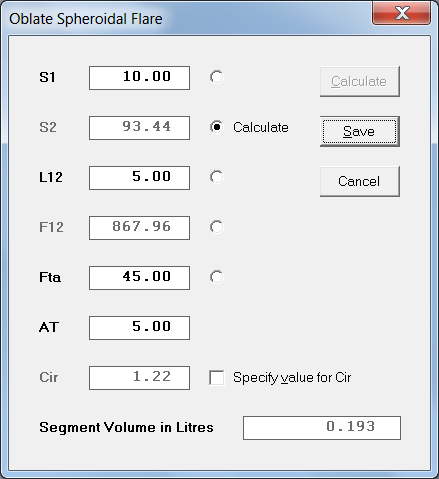This screenshot has height=479, width=439.
Task: Click the S1 input field showing 10.00
Action: [x=139, y=78]
